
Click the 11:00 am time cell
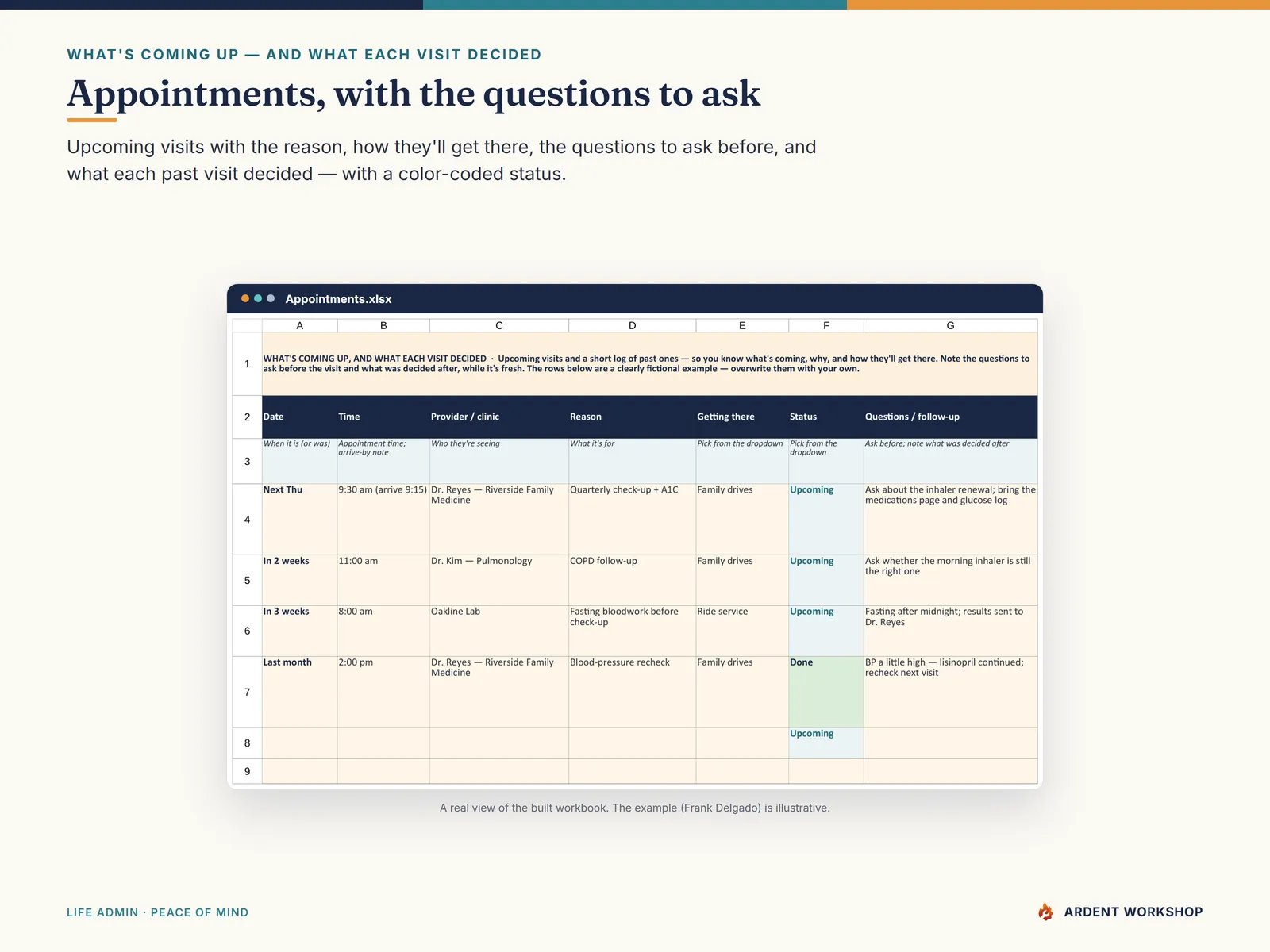383,580
